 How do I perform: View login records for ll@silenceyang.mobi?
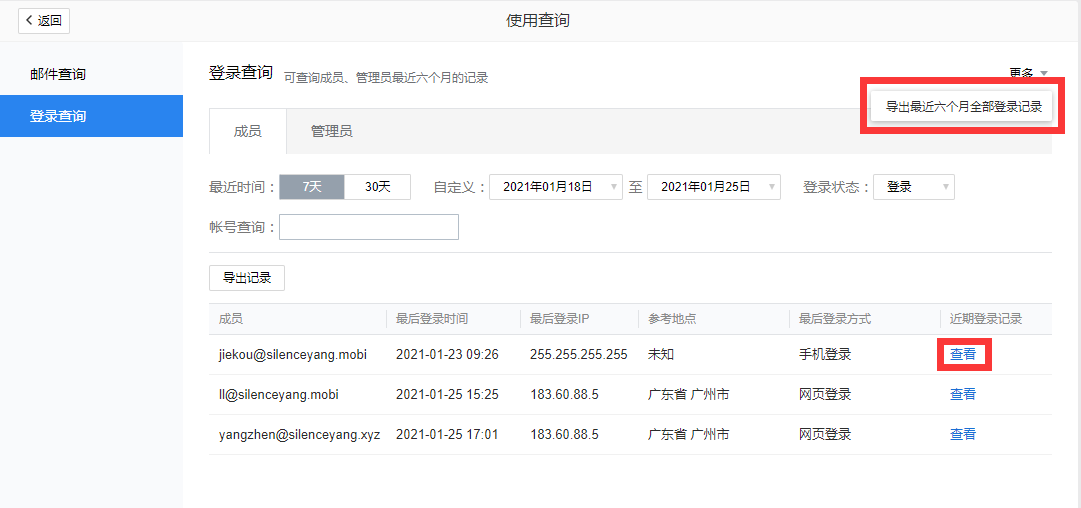pyautogui.click(x=963, y=394)
